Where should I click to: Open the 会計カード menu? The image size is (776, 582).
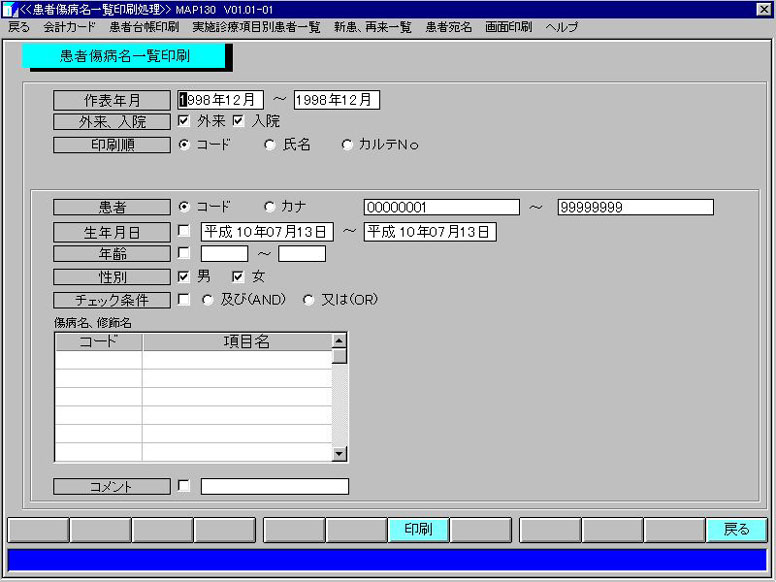pos(69,27)
